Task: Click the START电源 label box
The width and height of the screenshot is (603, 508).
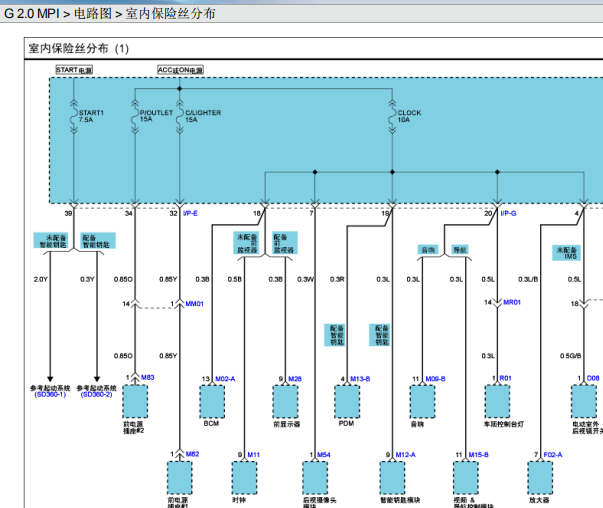Action: click(x=74, y=70)
